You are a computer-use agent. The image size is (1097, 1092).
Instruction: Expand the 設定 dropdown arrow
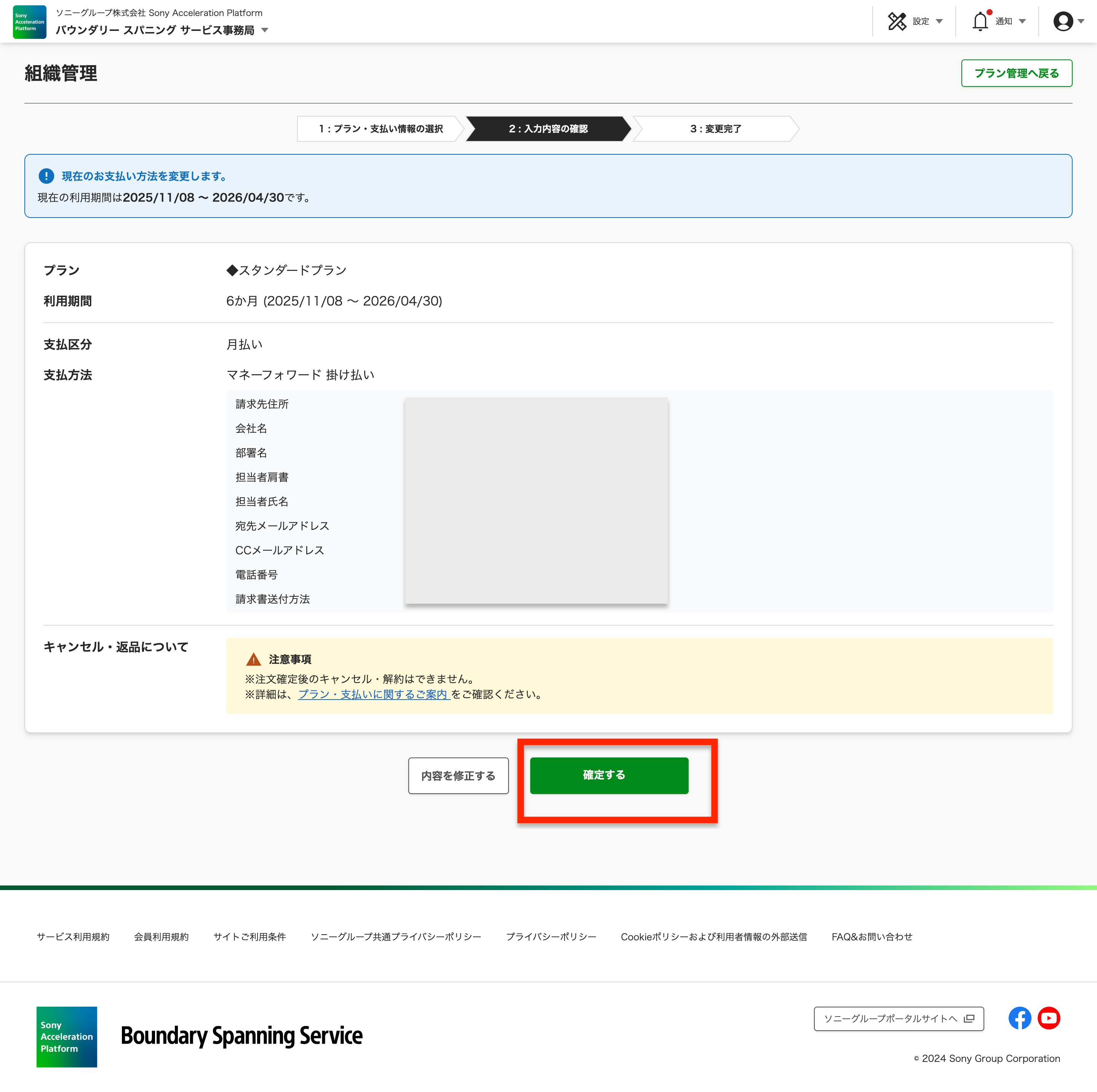[x=939, y=22]
